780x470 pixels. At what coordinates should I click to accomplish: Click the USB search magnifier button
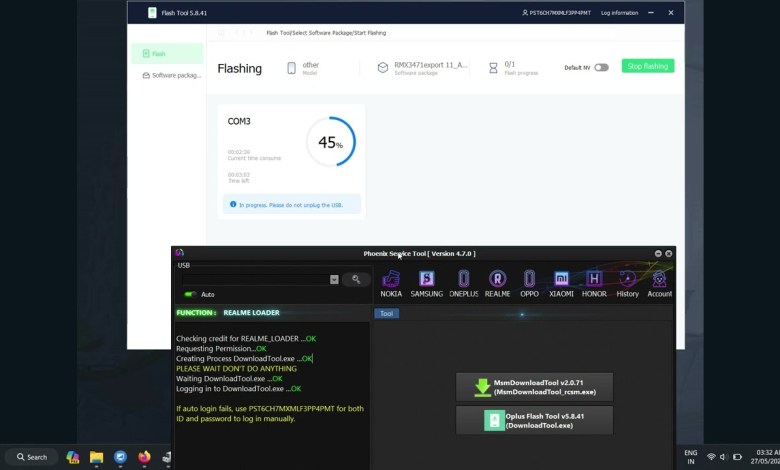(x=356, y=279)
